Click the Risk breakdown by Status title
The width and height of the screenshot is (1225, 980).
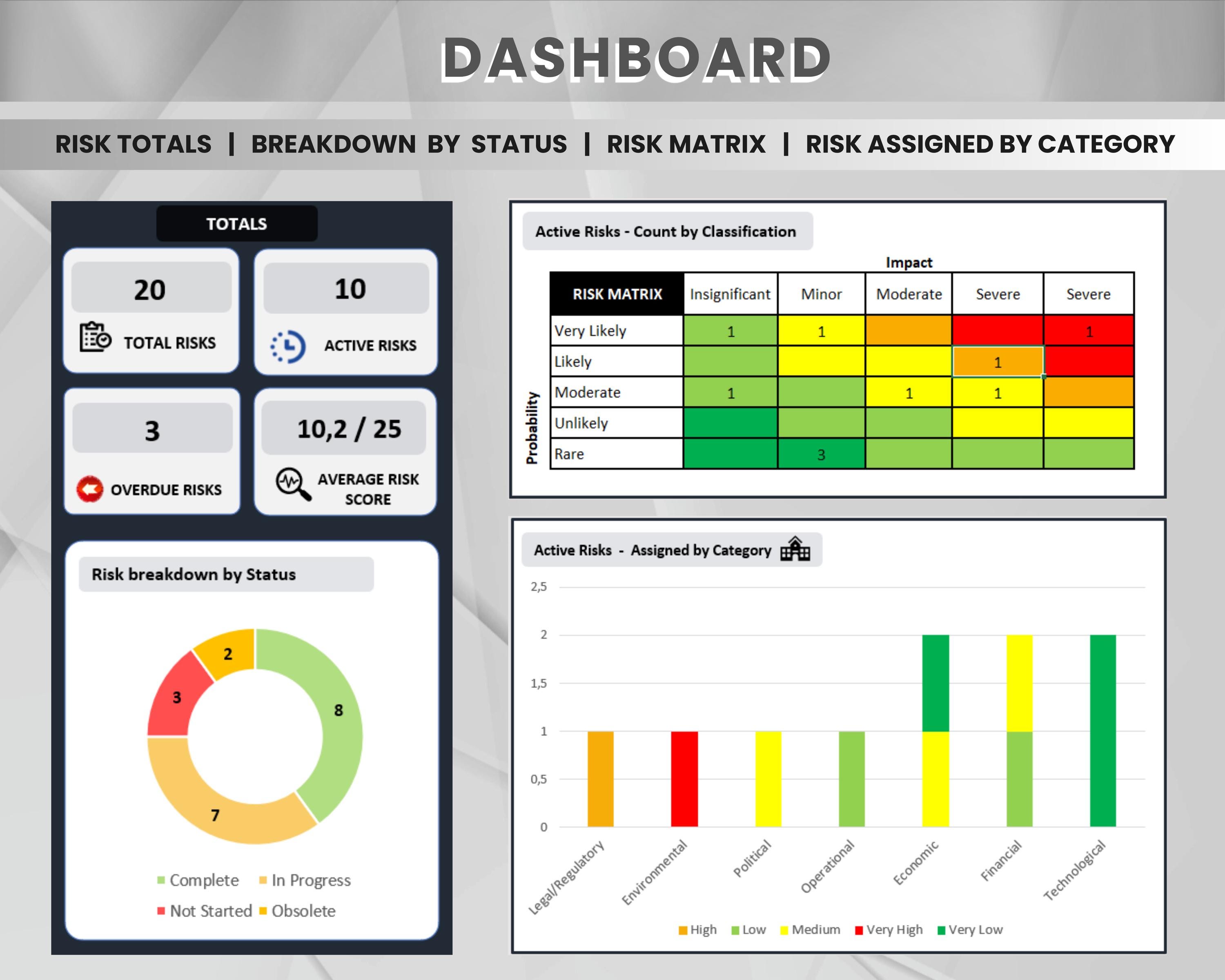[193, 575]
